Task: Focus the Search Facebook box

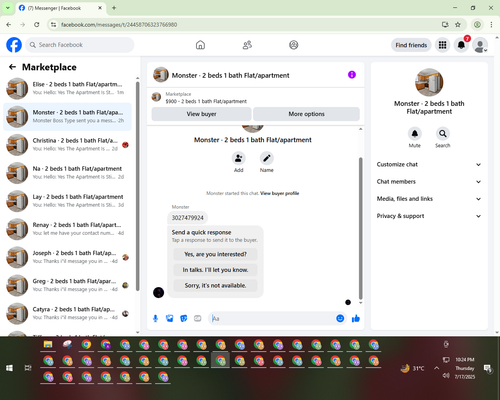Action: coord(80,45)
